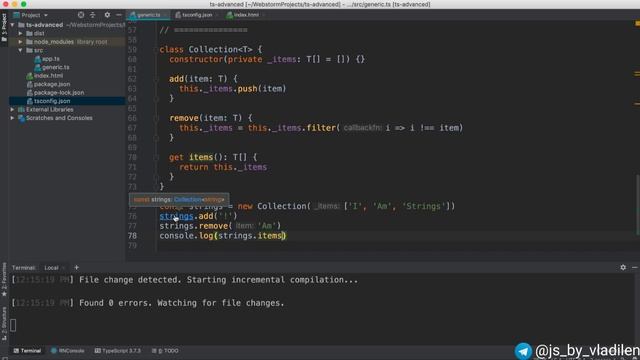Open the Local terminal tab
Screen dimensions: 640x360
(51, 268)
